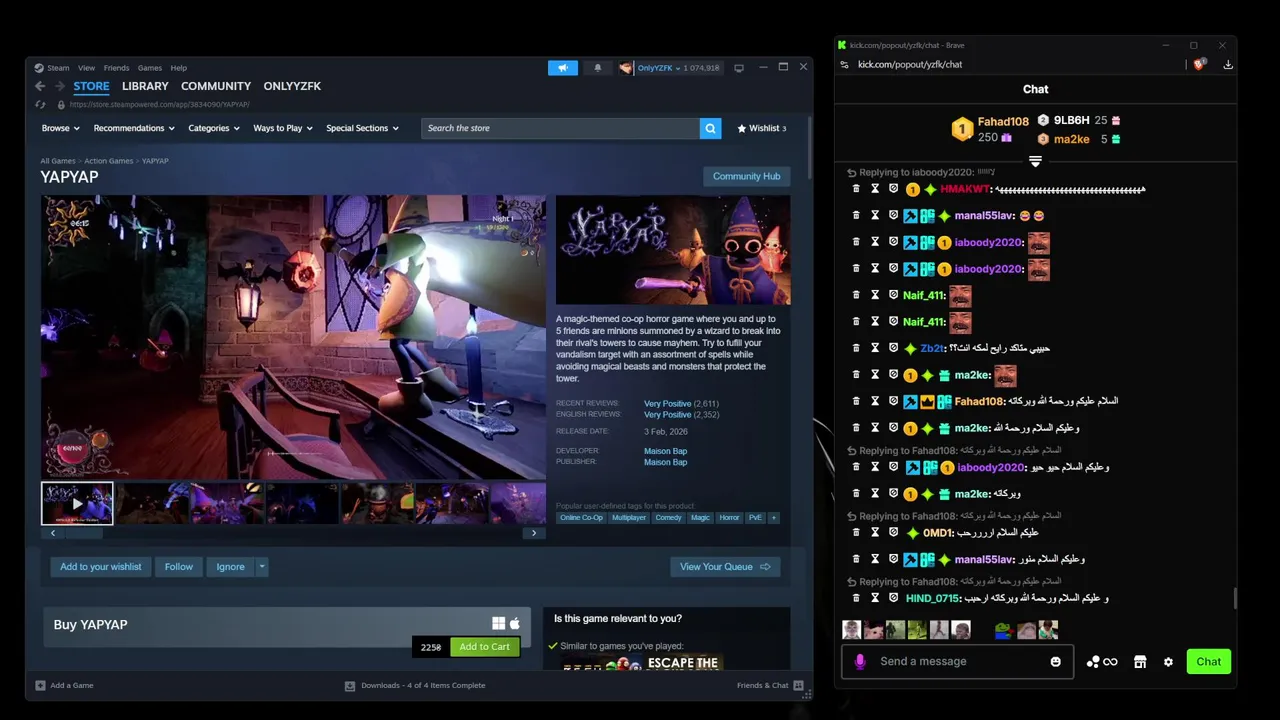The height and width of the screenshot is (720, 1280).
Task: Click the Kick chat scrollbar
Action: tap(1234, 598)
